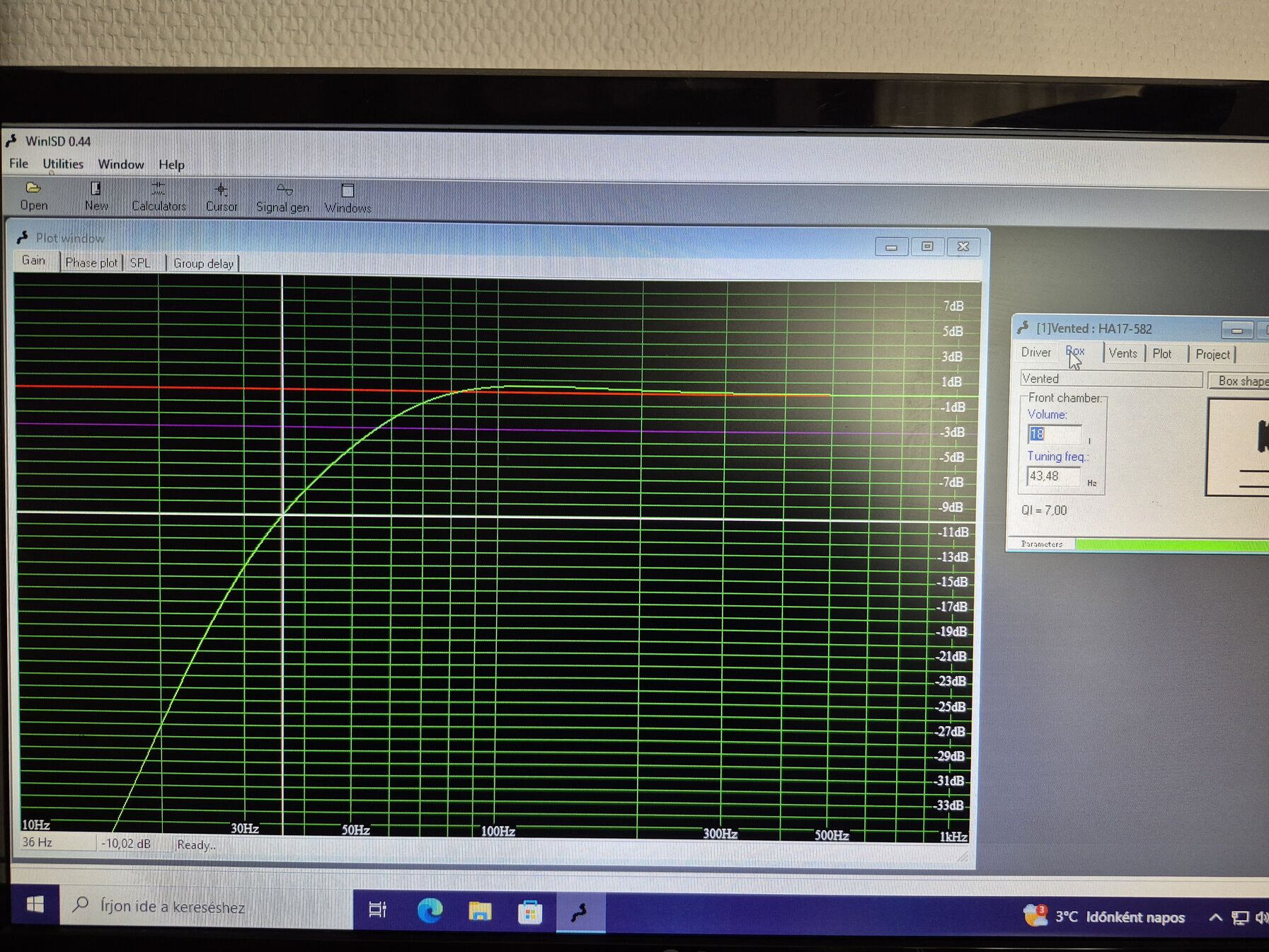Minimize the HA17-582 project window
The image size is (1269, 952).
tap(1237, 331)
